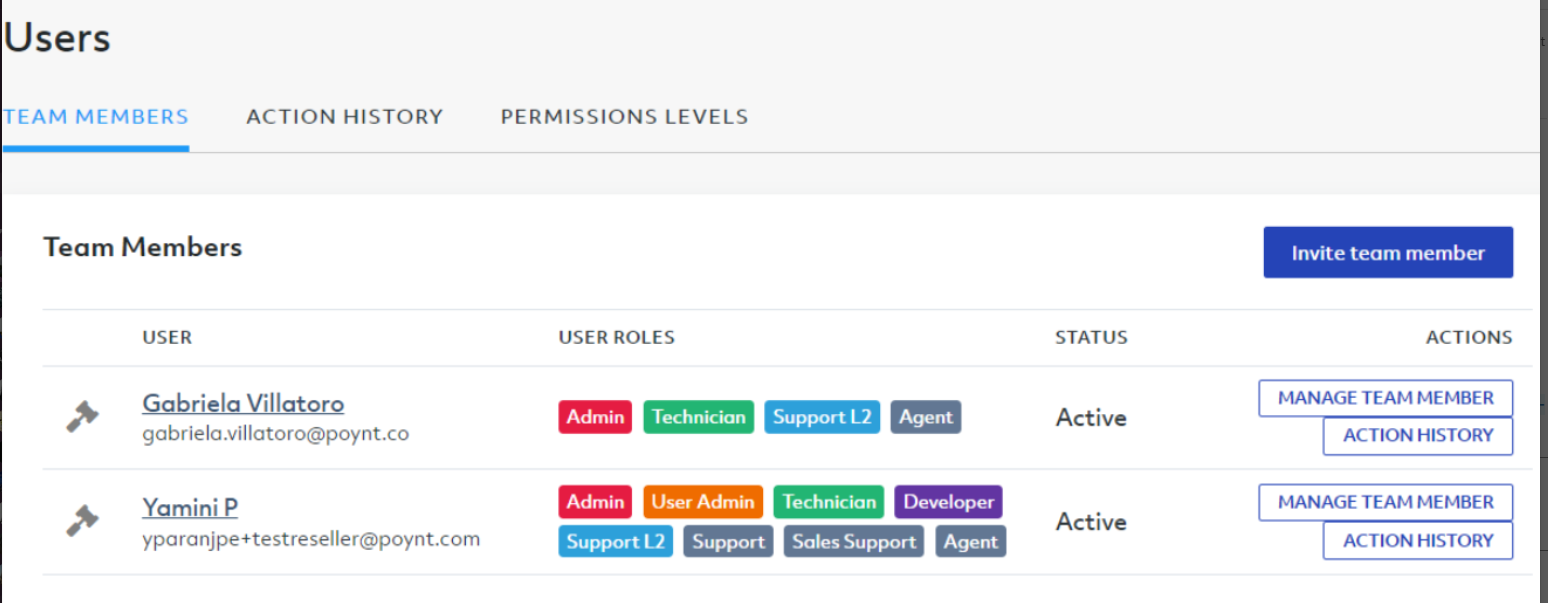Open the Permissions Levels tab
The image size is (1548, 603).
624,117
